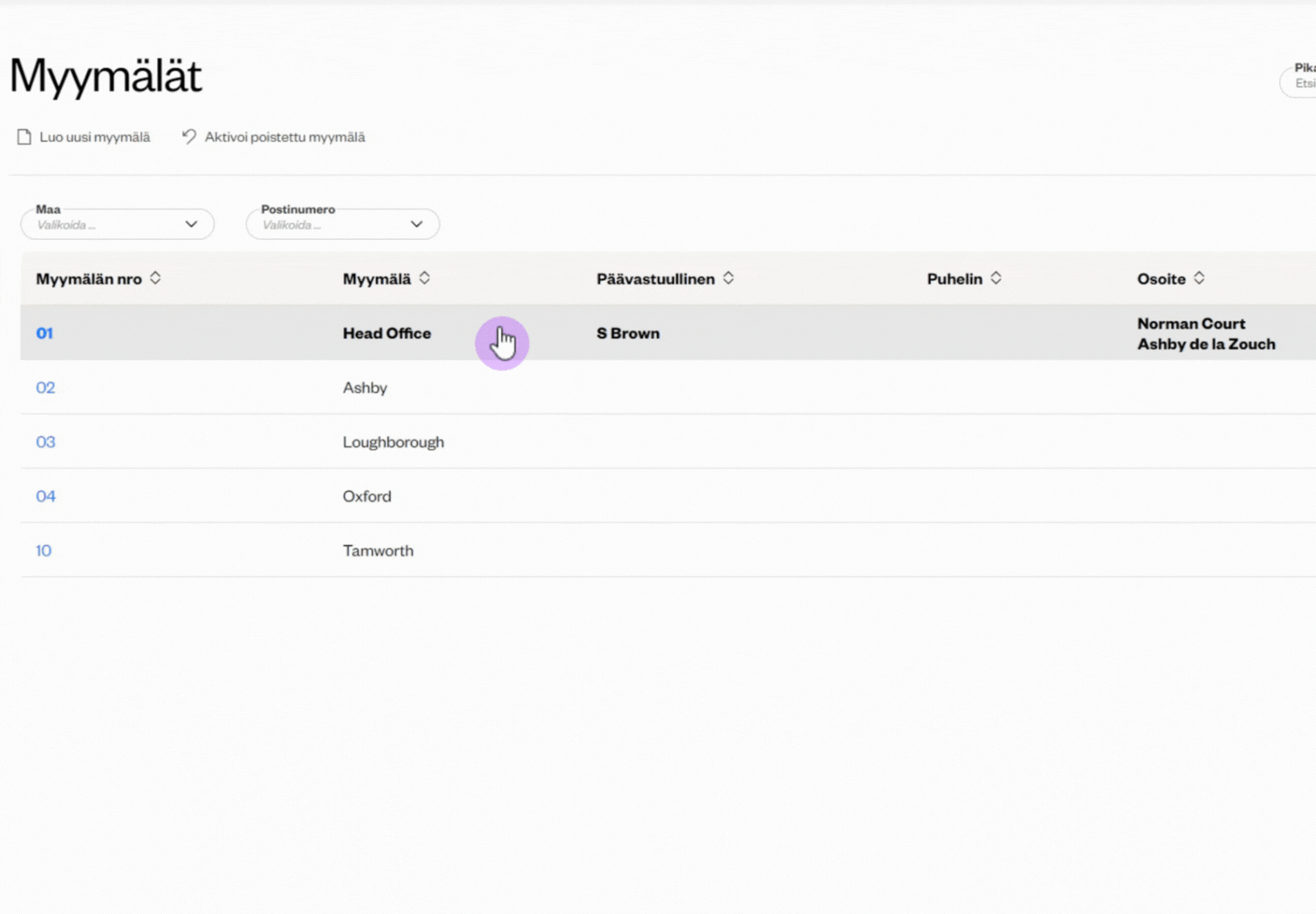This screenshot has width=1316, height=914.
Task: Sort by Myymälän nro column arrows
Action: [x=155, y=279]
